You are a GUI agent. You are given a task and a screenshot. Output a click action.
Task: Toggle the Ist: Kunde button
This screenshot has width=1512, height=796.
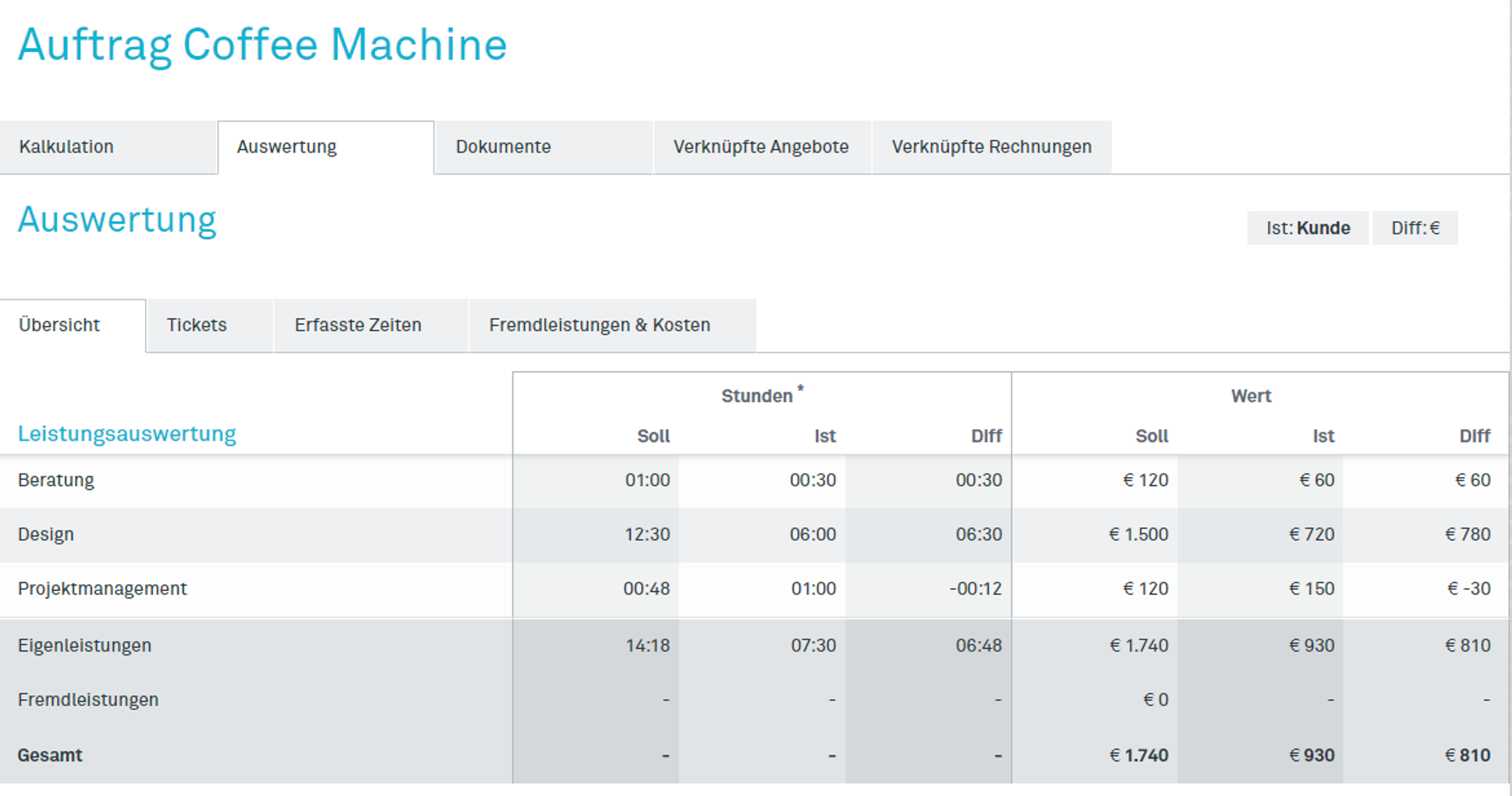pos(1308,228)
